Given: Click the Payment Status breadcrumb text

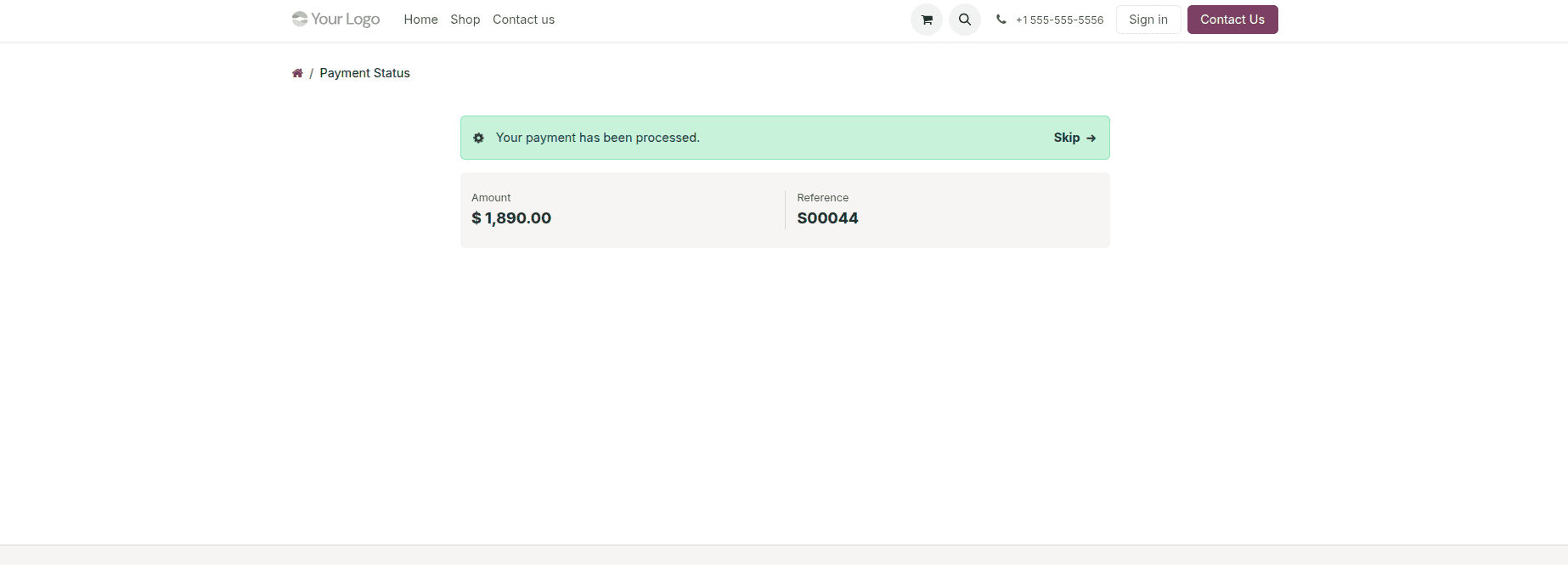Looking at the screenshot, I should [x=364, y=73].
